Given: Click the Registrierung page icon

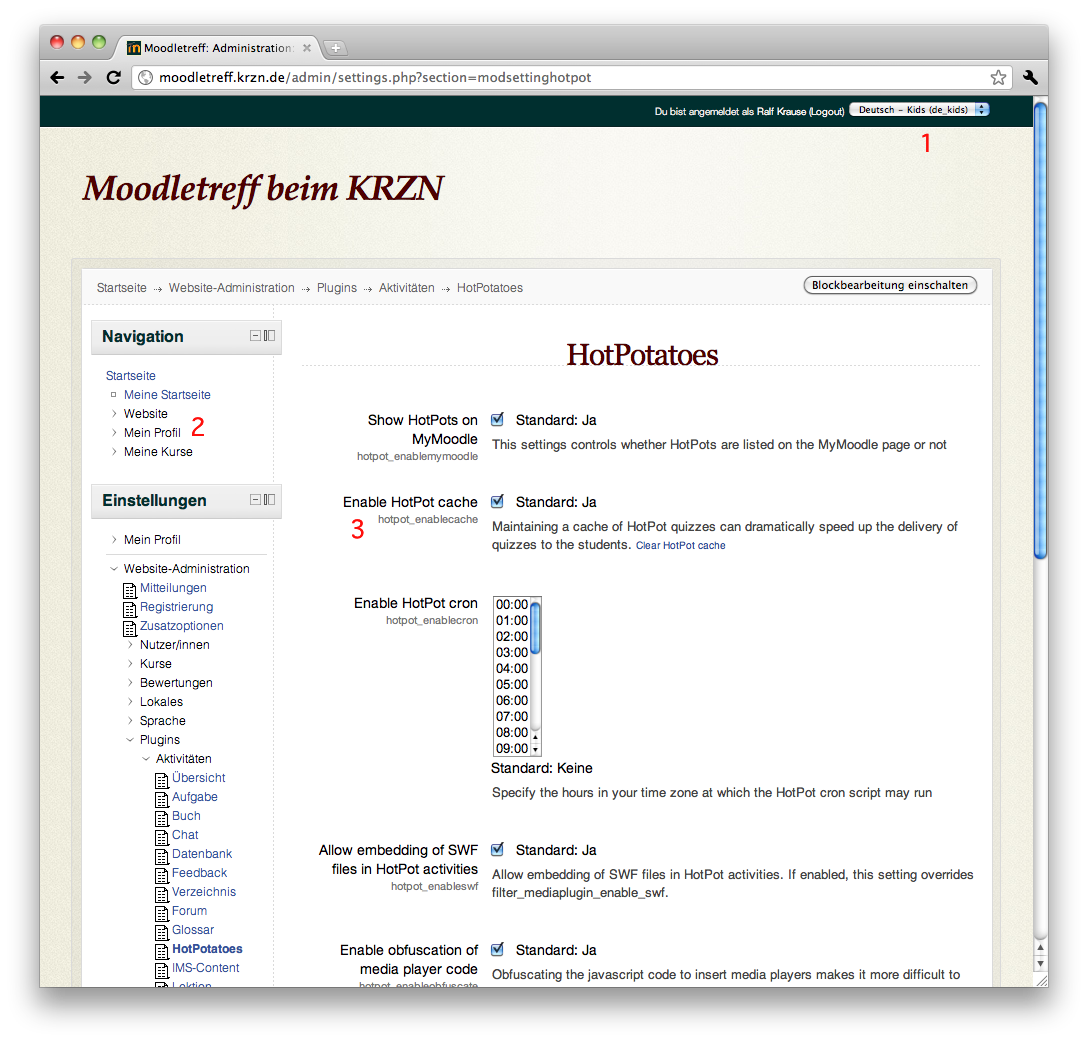Looking at the screenshot, I should 130,609.
